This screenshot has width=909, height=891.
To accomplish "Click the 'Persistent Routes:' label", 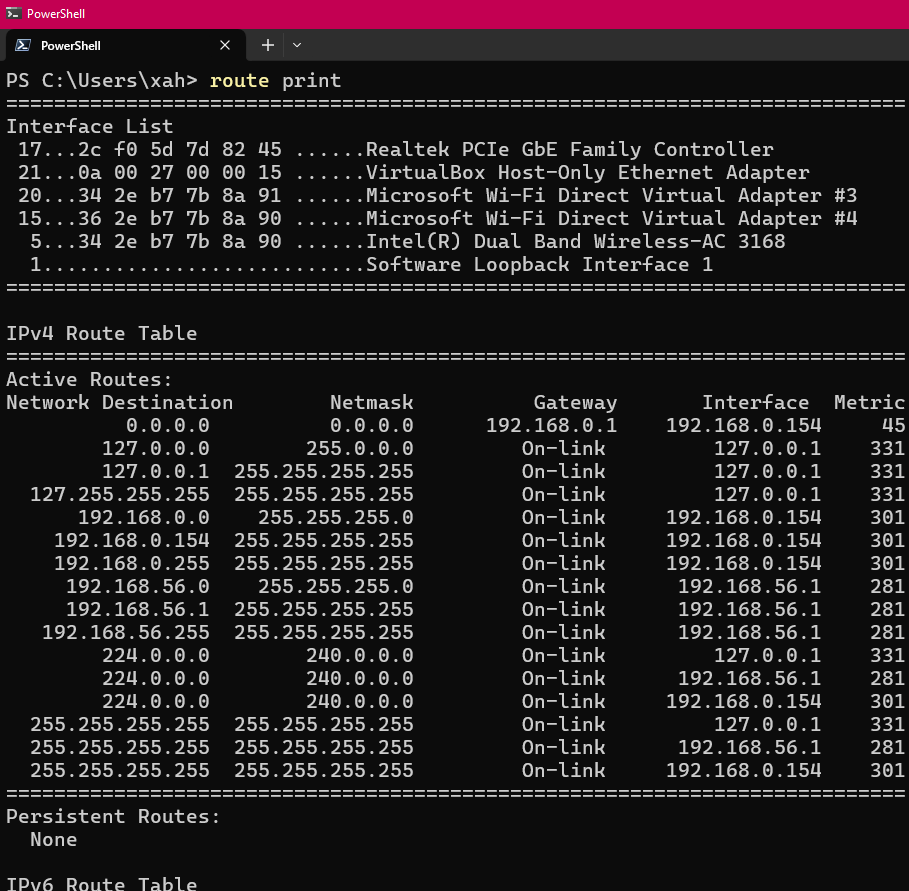I will click(x=113, y=816).
